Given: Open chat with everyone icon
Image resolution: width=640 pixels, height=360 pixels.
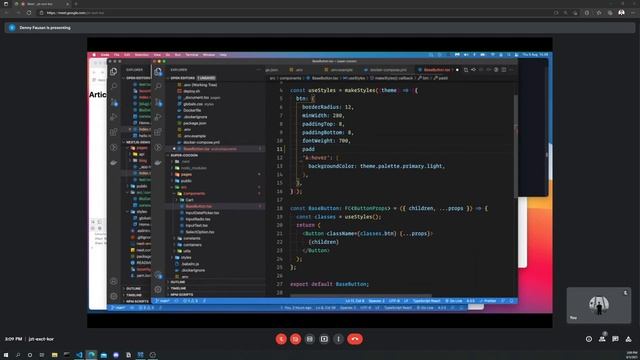Looking at the screenshot, I should coord(616,339).
